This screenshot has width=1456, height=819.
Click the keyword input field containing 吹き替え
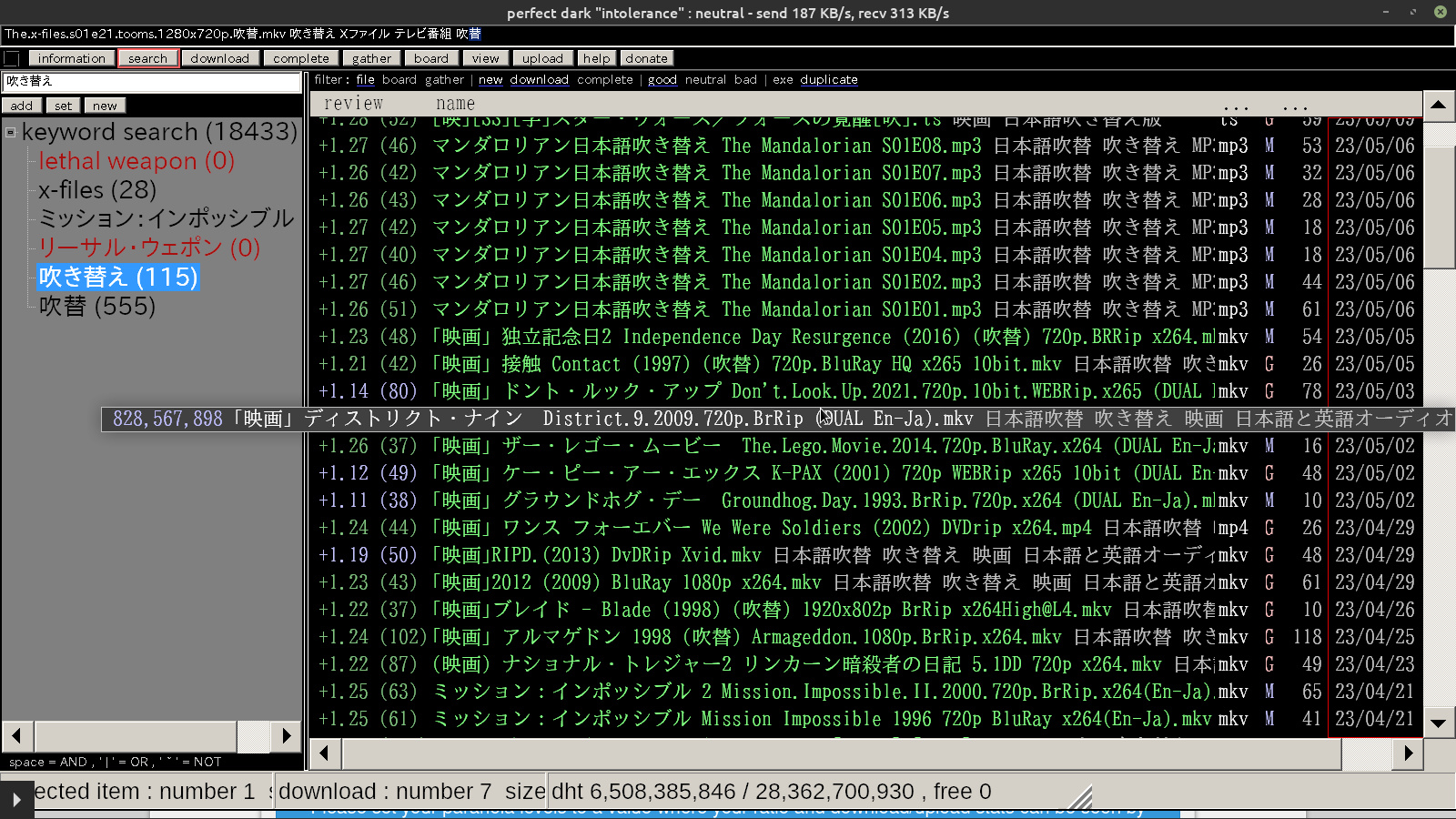(152, 82)
